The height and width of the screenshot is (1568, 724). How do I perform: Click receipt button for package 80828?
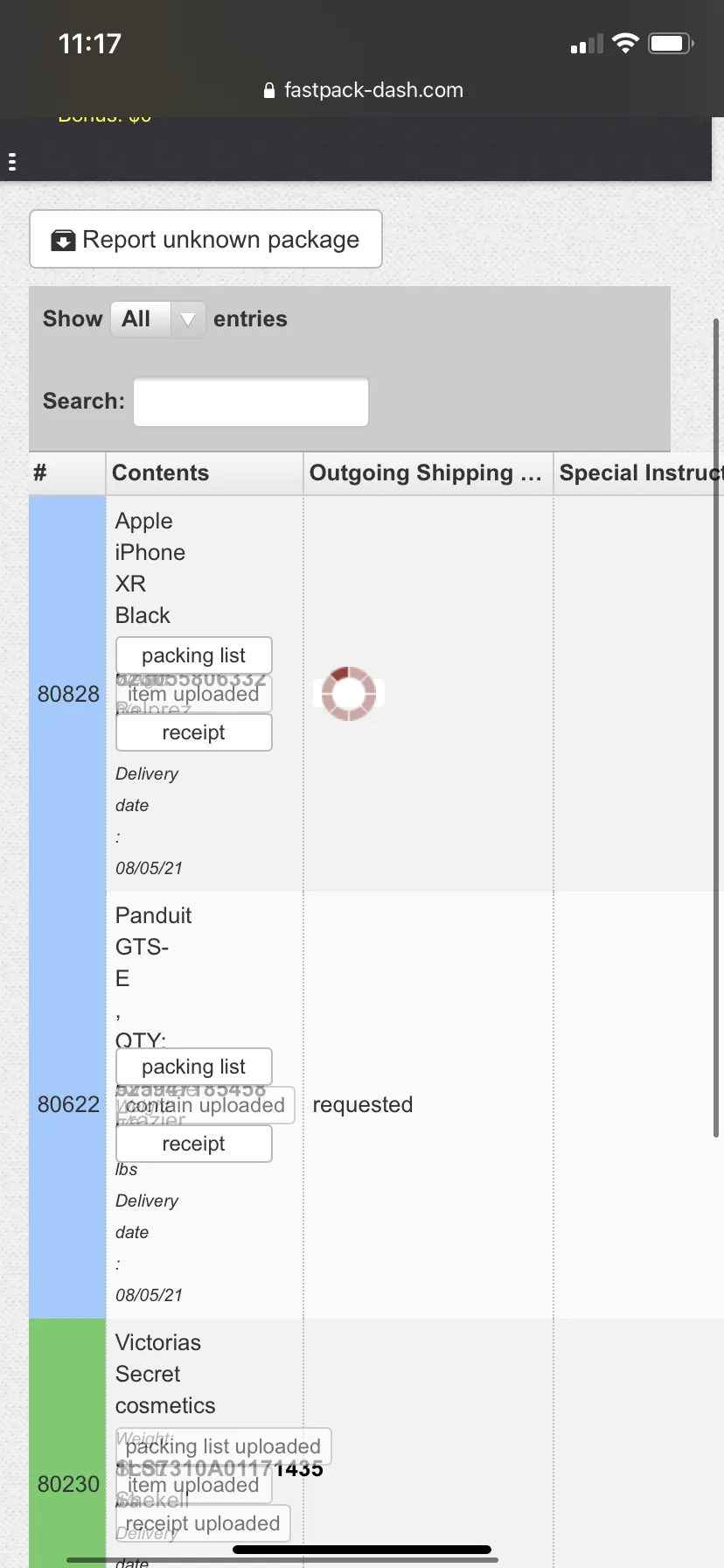point(194,732)
